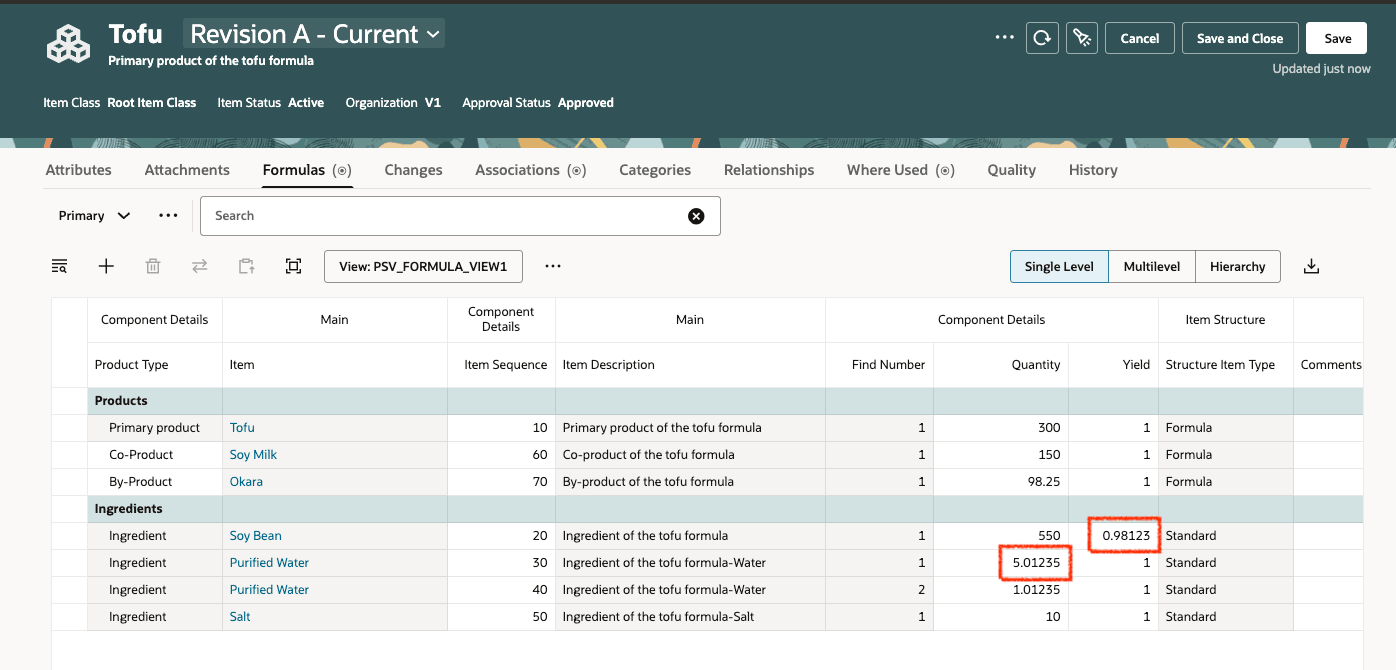
Task: Open the Soy Milk item link
Action: click(253, 455)
